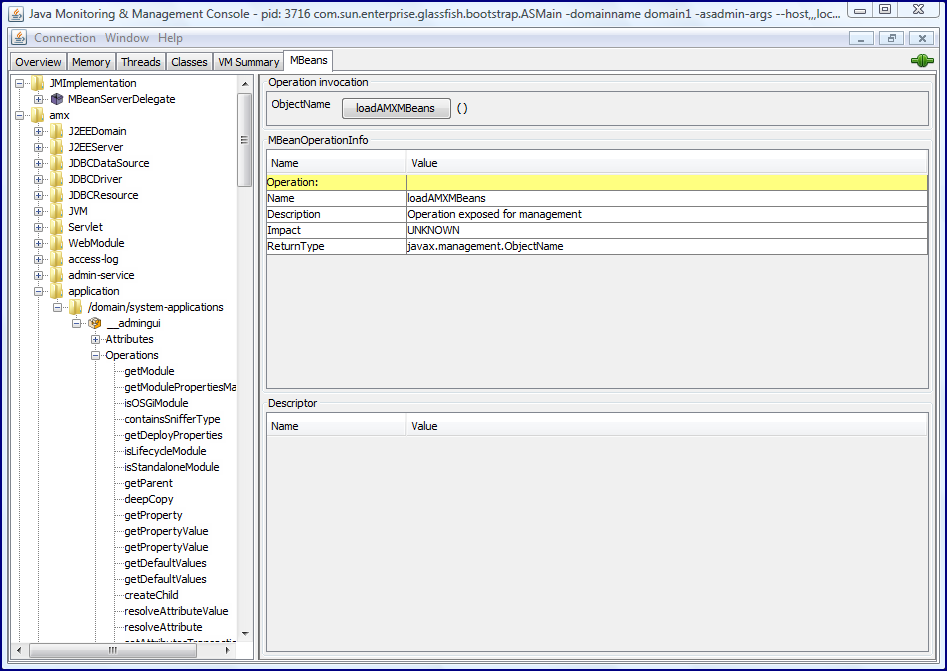
Task: Click the Java icon in the title bar
Action: (16, 13)
